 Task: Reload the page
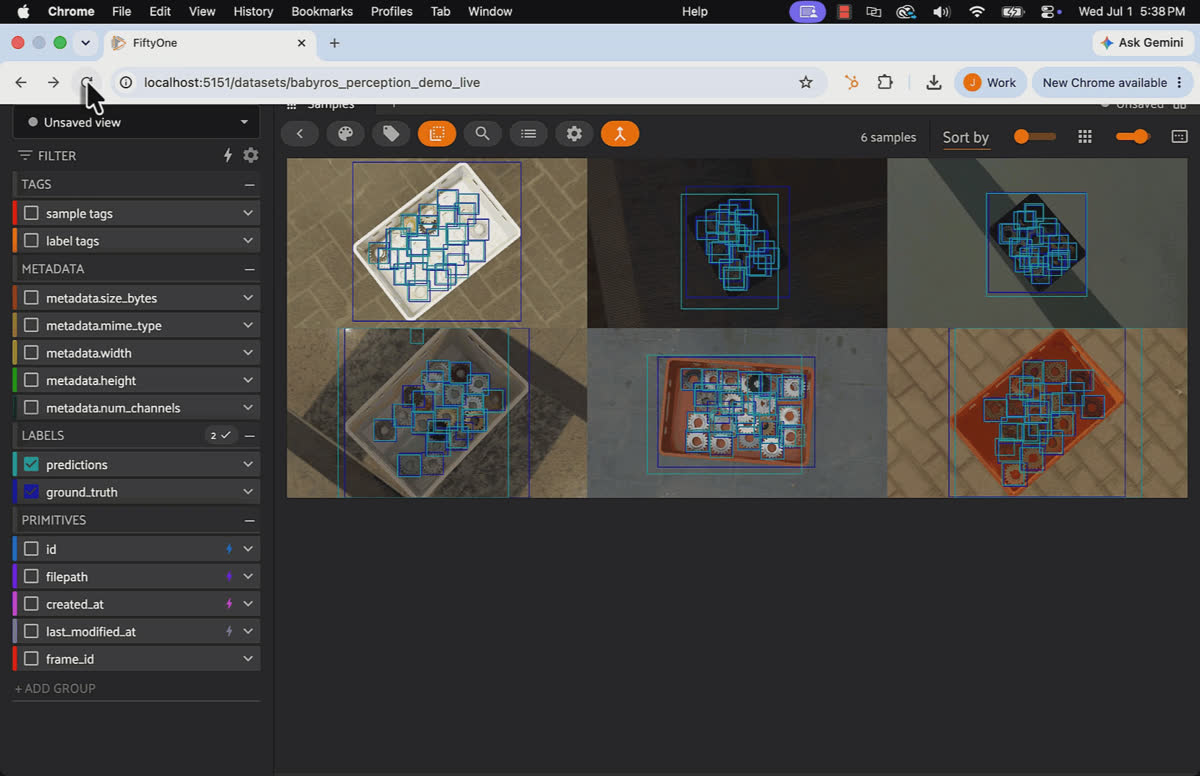coord(87,83)
